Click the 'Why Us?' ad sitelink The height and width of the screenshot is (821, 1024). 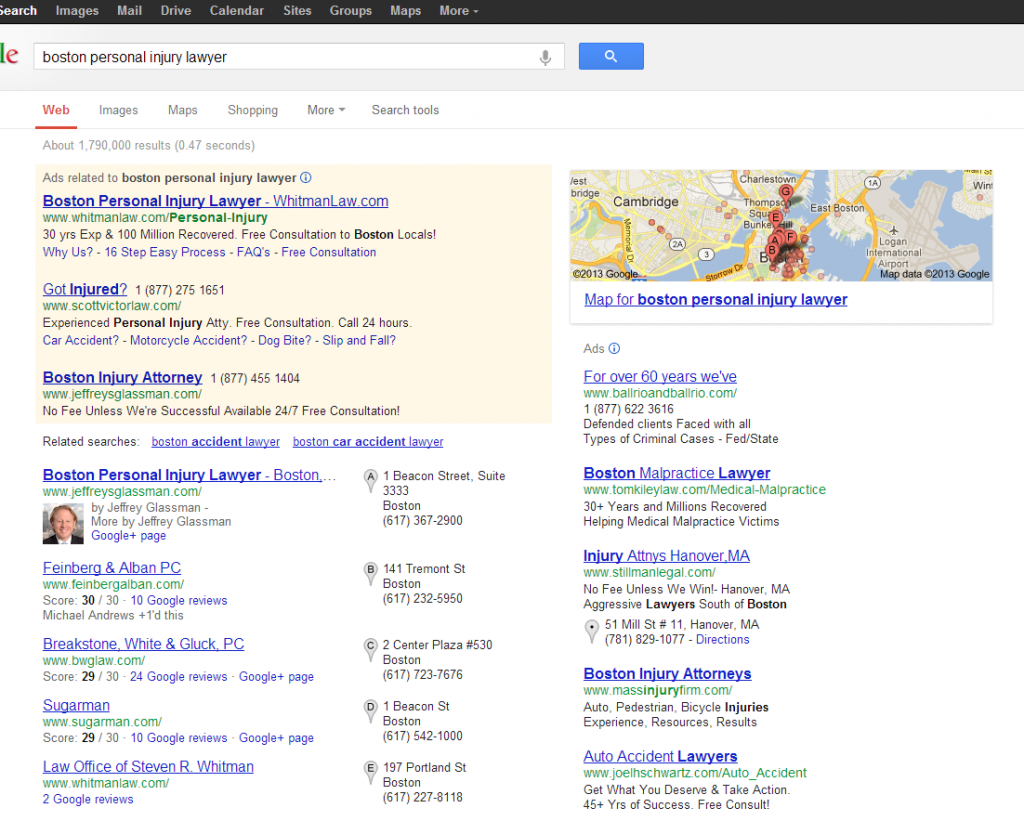(x=68, y=252)
